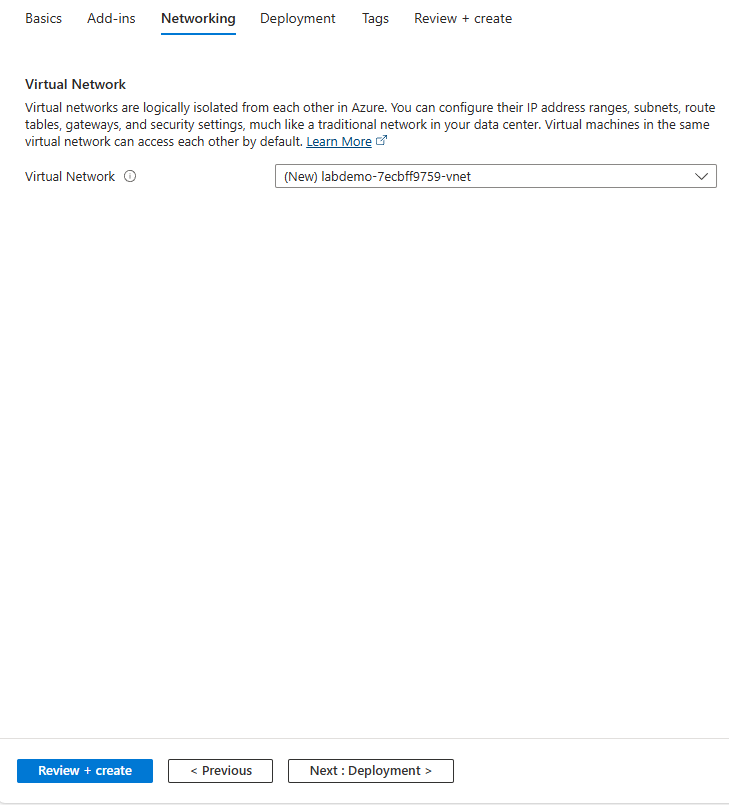Go to the Deployment tab
Screen dimensions: 729x805
coord(298,18)
